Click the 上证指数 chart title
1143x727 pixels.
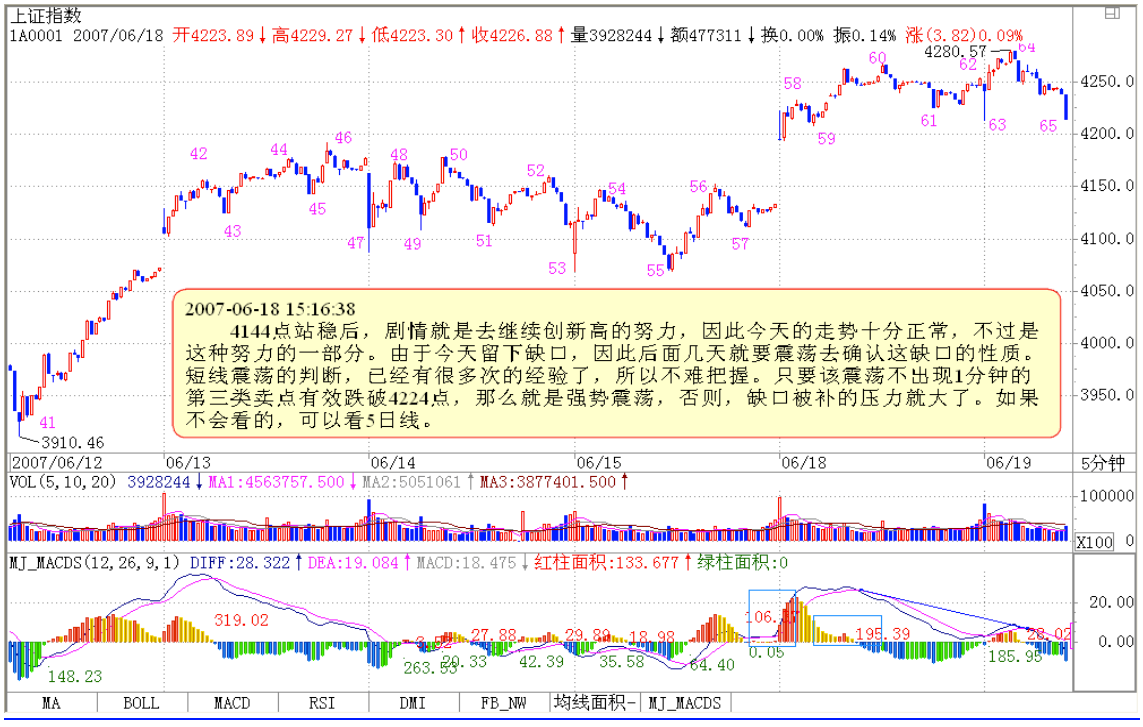point(45,15)
